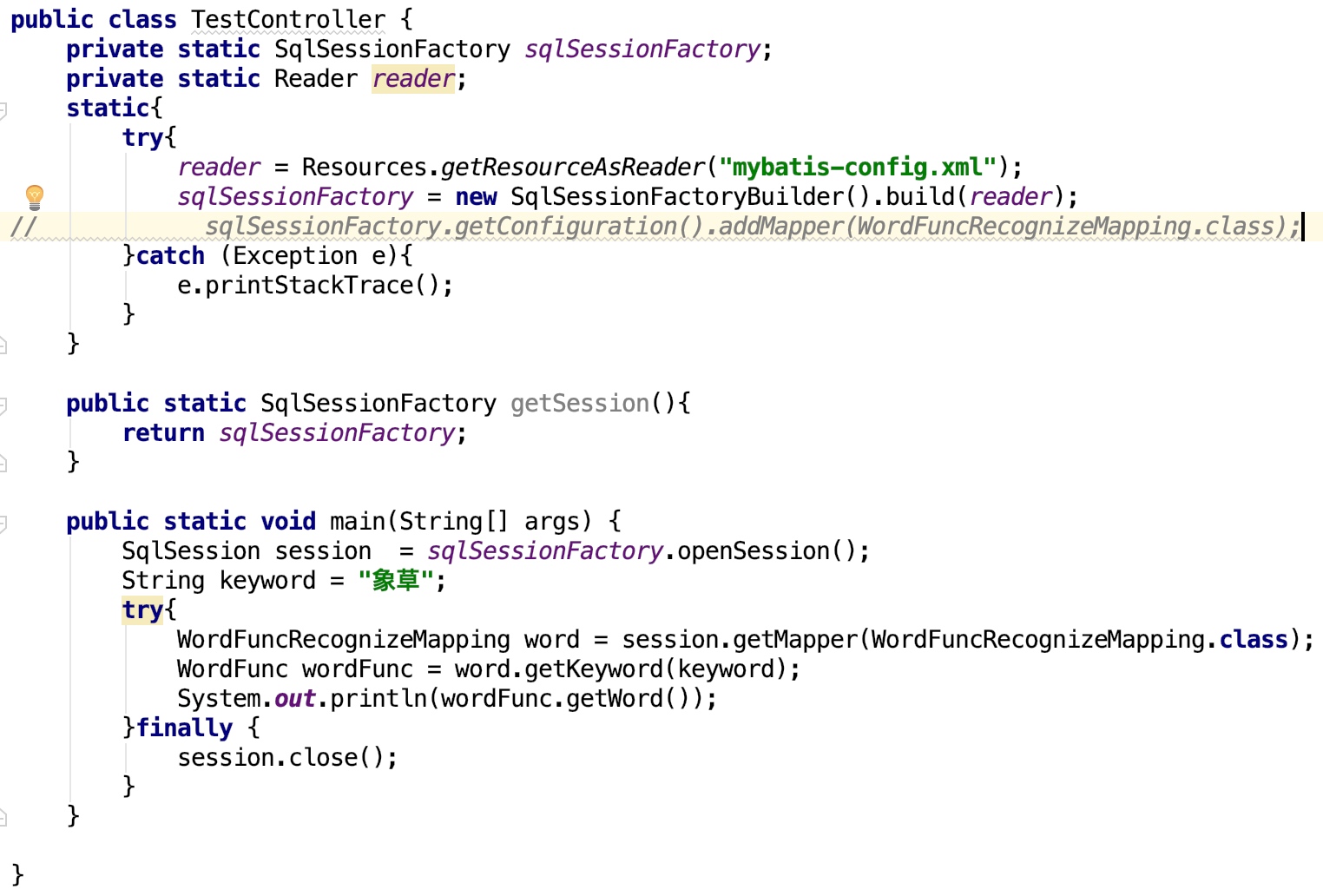Click the TestController class name

point(287,19)
